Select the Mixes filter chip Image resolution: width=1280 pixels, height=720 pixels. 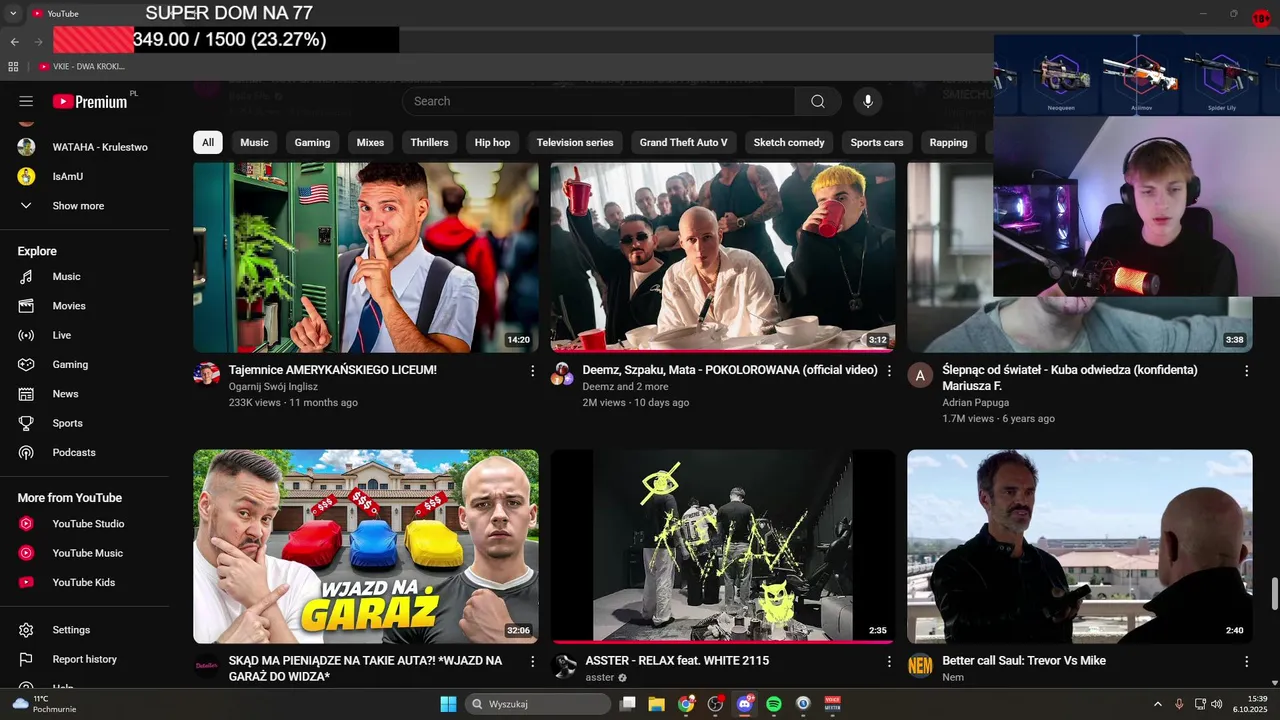(370, 142)
